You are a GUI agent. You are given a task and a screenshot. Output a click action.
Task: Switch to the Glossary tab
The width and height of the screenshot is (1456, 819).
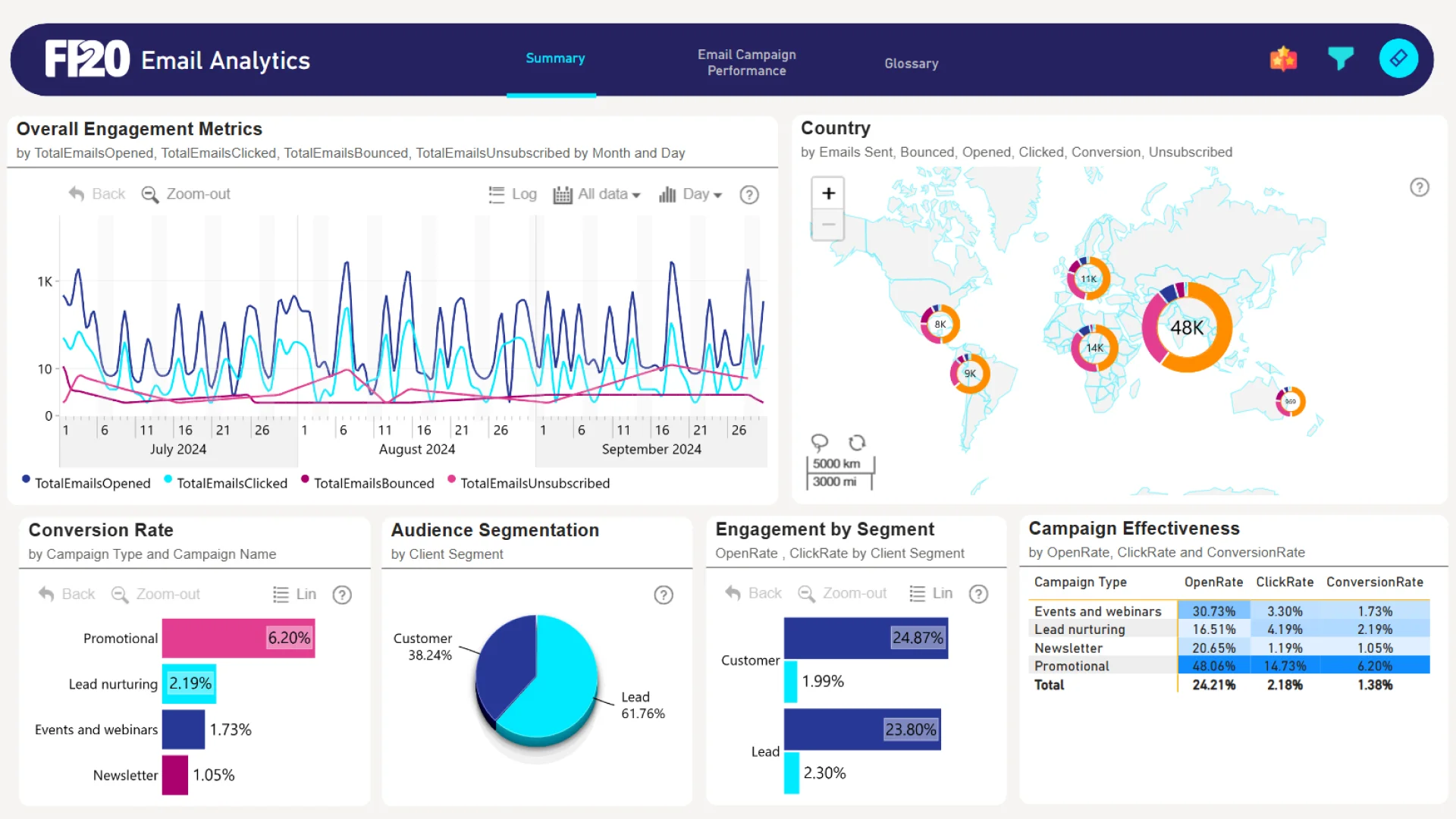(912, 64)
